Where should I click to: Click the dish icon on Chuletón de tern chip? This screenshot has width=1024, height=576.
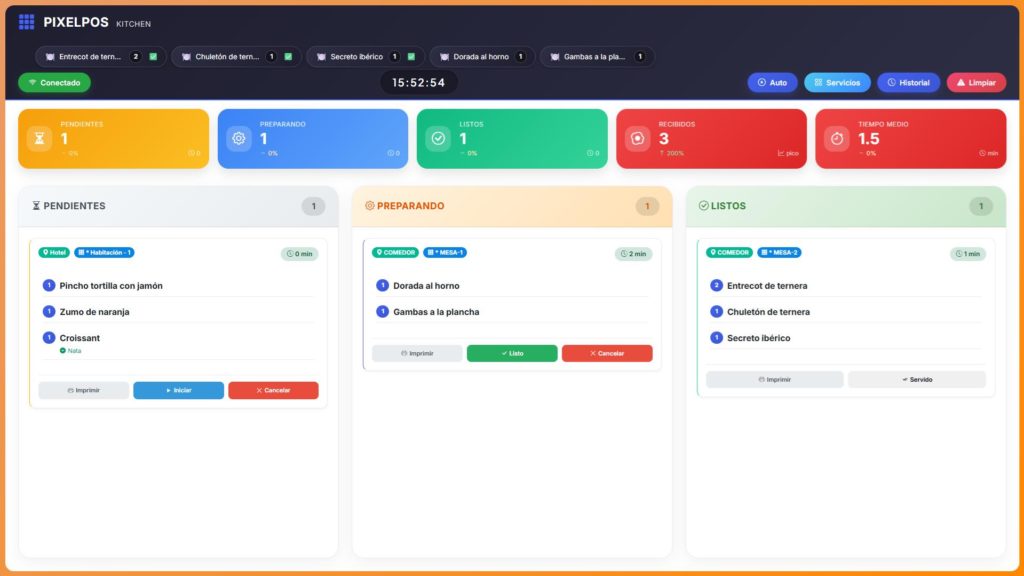coord(186,57)
